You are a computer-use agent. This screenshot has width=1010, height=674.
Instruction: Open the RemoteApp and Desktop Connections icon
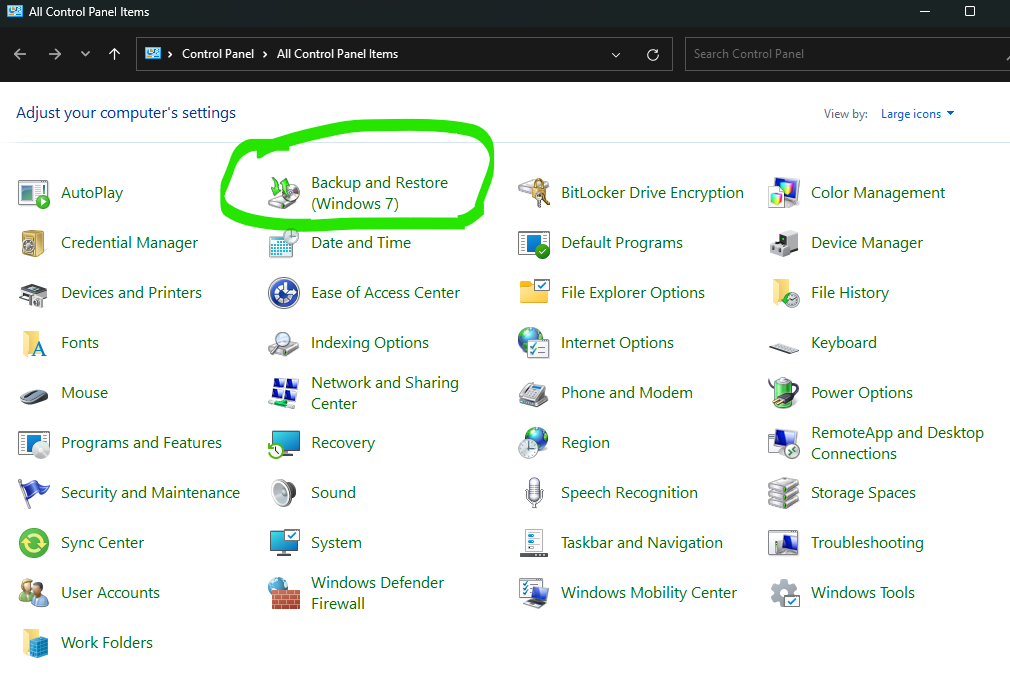pos(784,443)
